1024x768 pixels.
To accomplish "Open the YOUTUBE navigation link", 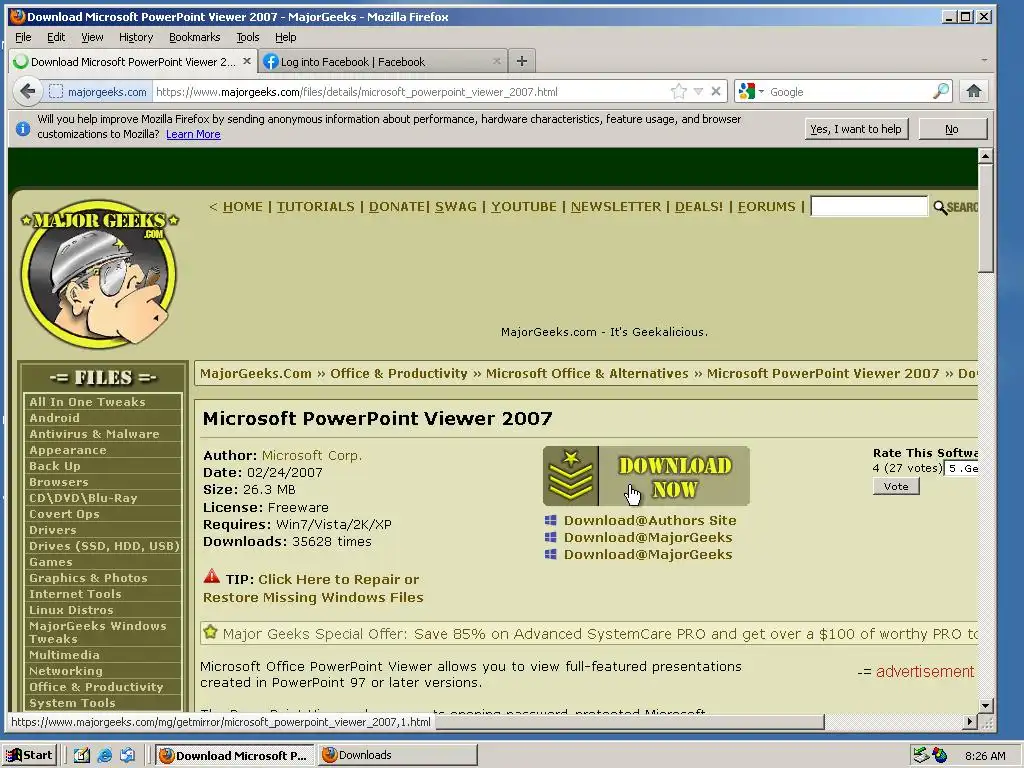I will 524,206.
